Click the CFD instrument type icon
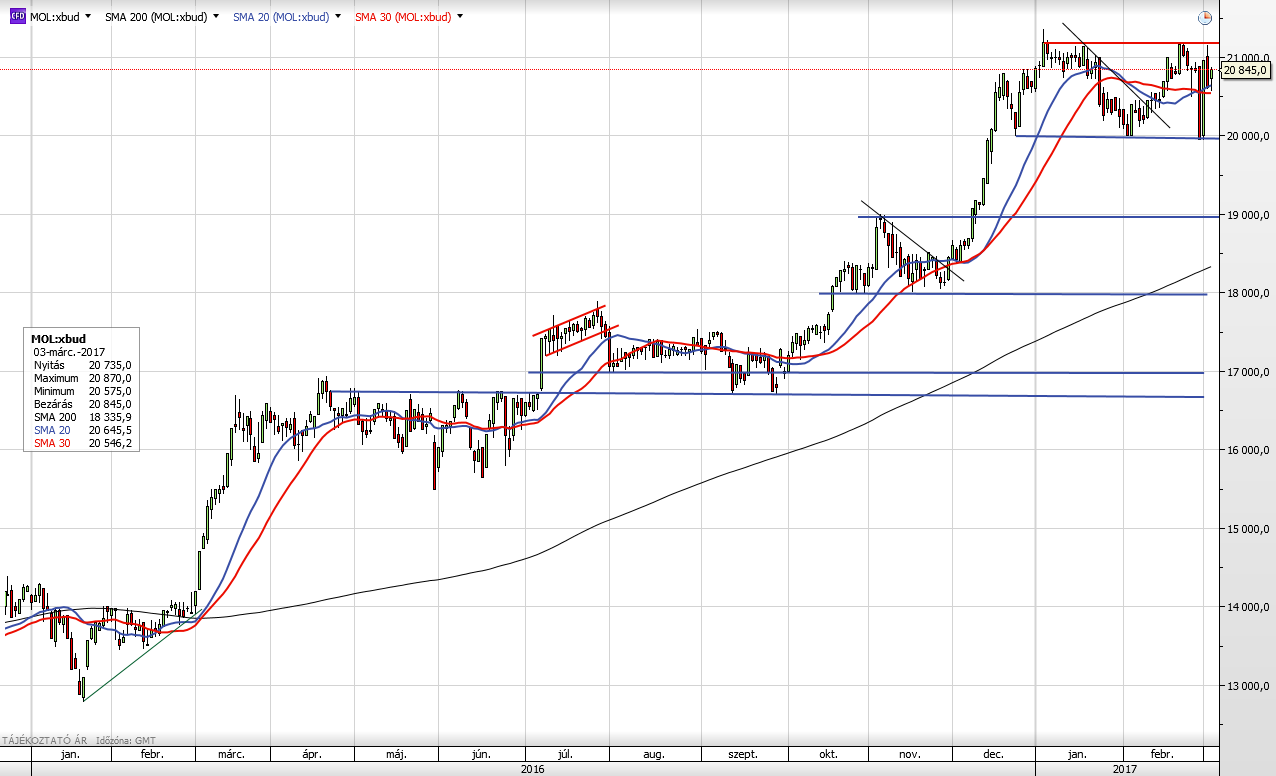This screenshot has height=776, width=1276. click(18, 17)
